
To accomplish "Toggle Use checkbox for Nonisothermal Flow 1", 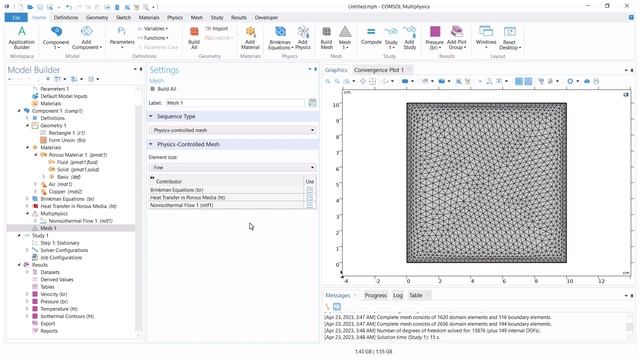I will pyautogui.click(x=310, y=205).
